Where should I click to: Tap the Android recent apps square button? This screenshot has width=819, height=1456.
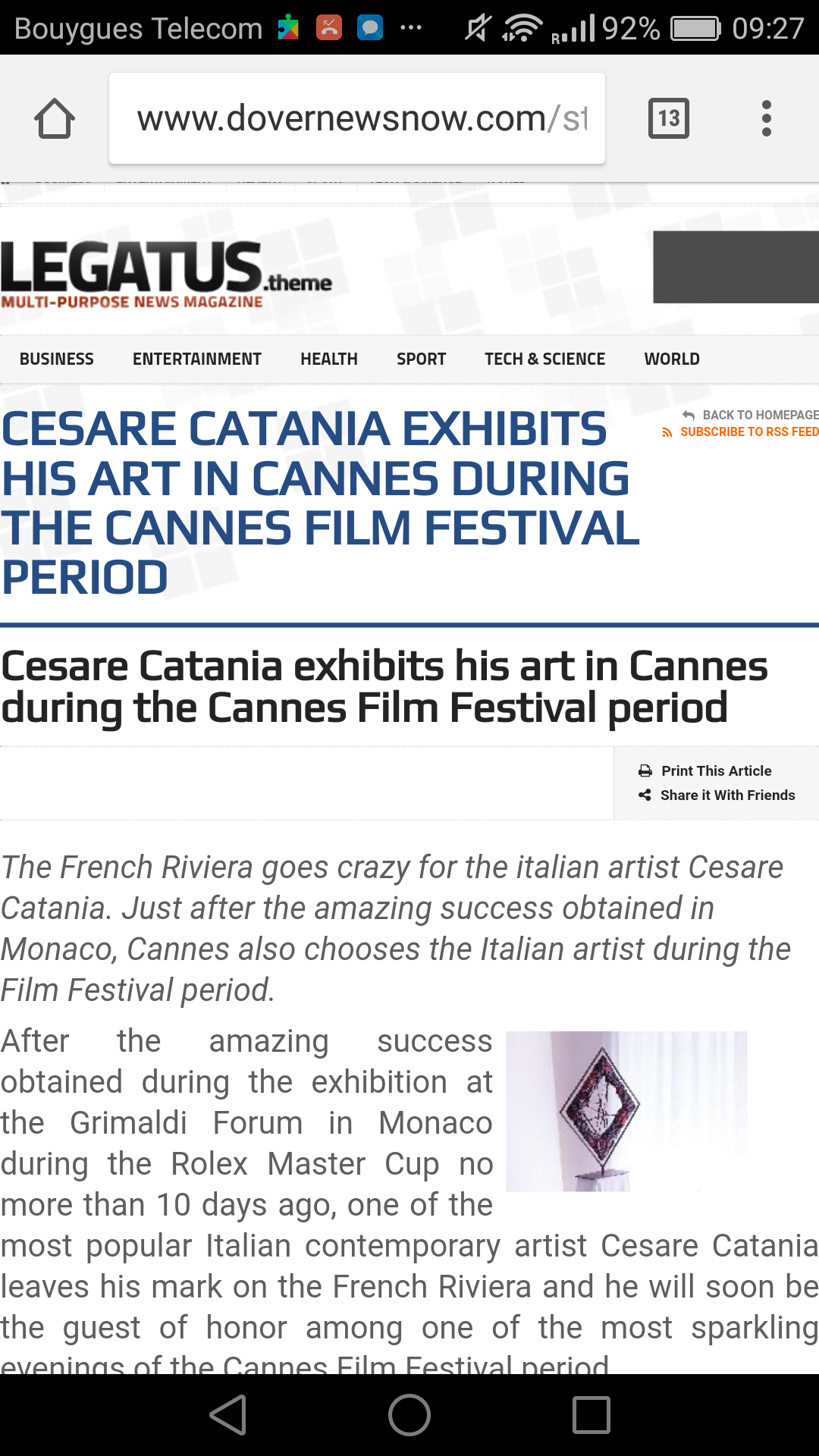(x=591, y=1415)
